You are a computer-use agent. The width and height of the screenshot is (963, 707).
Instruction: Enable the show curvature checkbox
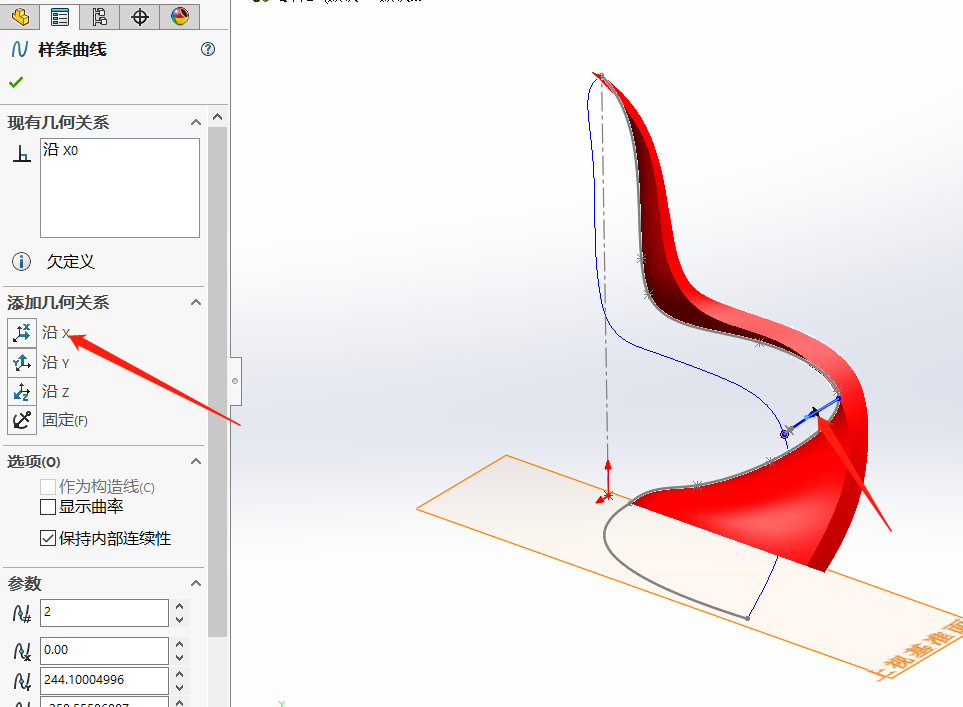click(x=48, y=507)
